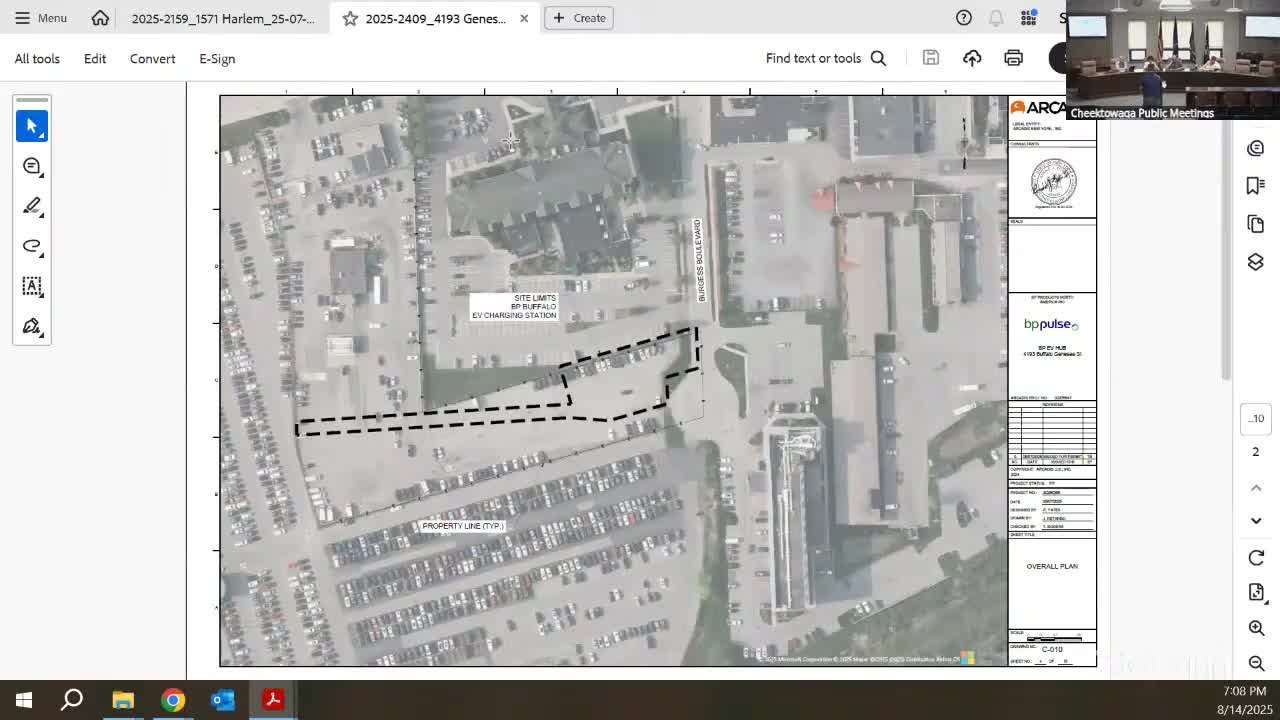Open the E-Sign menu item

217,58
